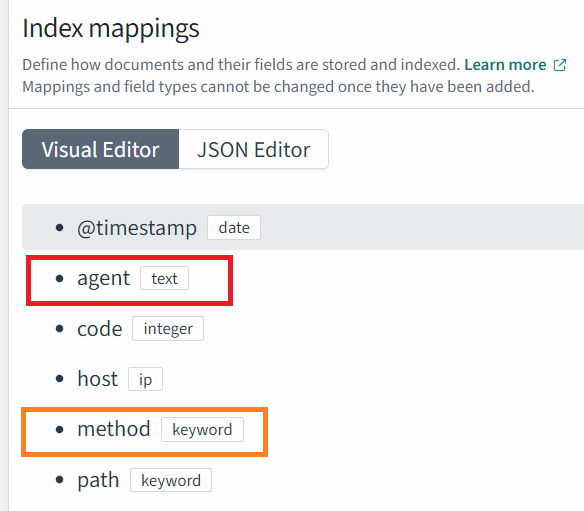The height and width of the screenshot is (511, 584).
Task: Switch to the JSON Editor tab
Action: tap(254, 149)
